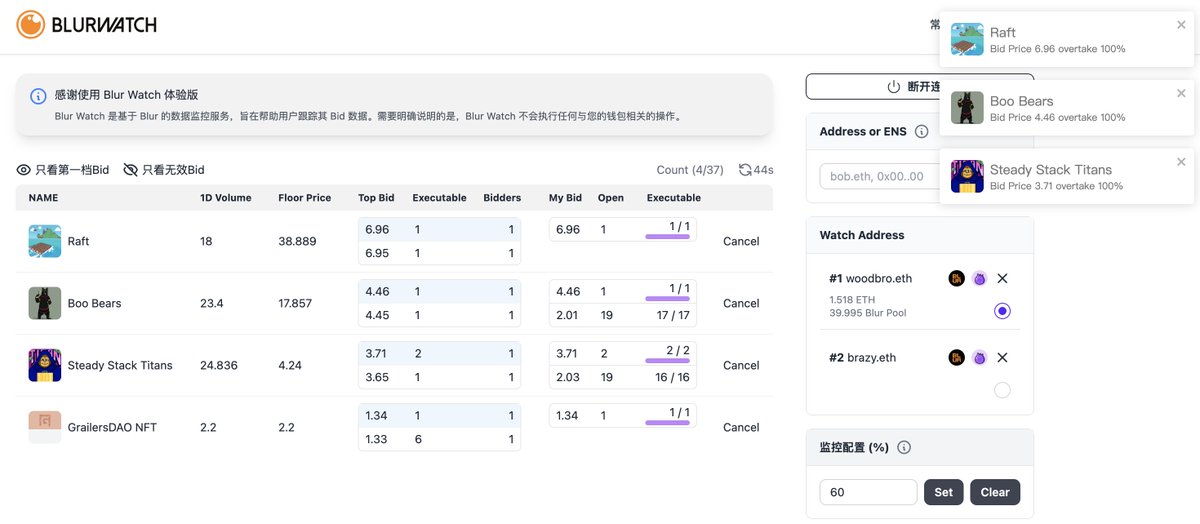Click Steady Stack Titans notification thumbnail

tap(967, 176)
